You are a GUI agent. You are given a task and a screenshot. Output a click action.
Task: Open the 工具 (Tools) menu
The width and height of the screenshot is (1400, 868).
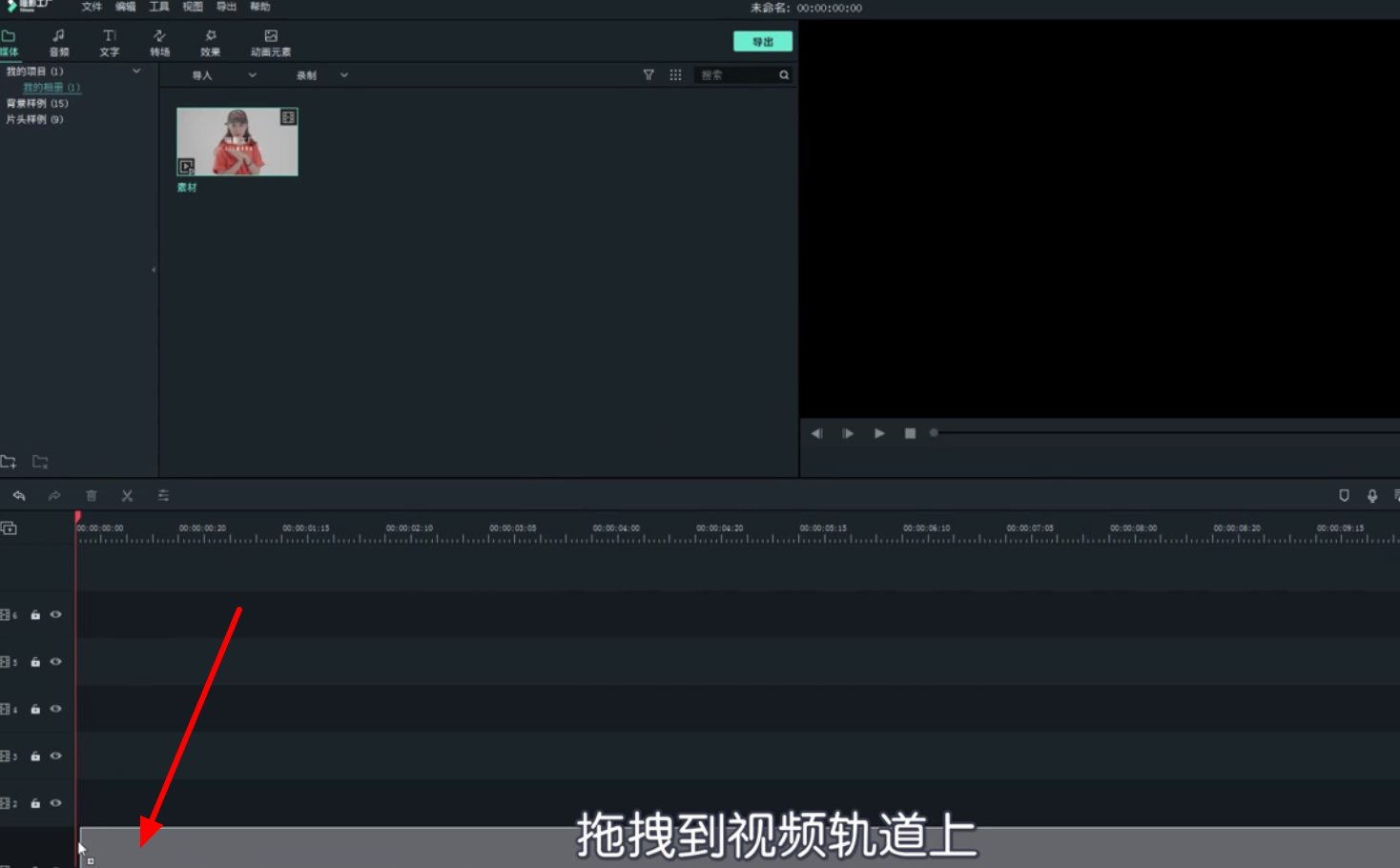click(158, 7)
